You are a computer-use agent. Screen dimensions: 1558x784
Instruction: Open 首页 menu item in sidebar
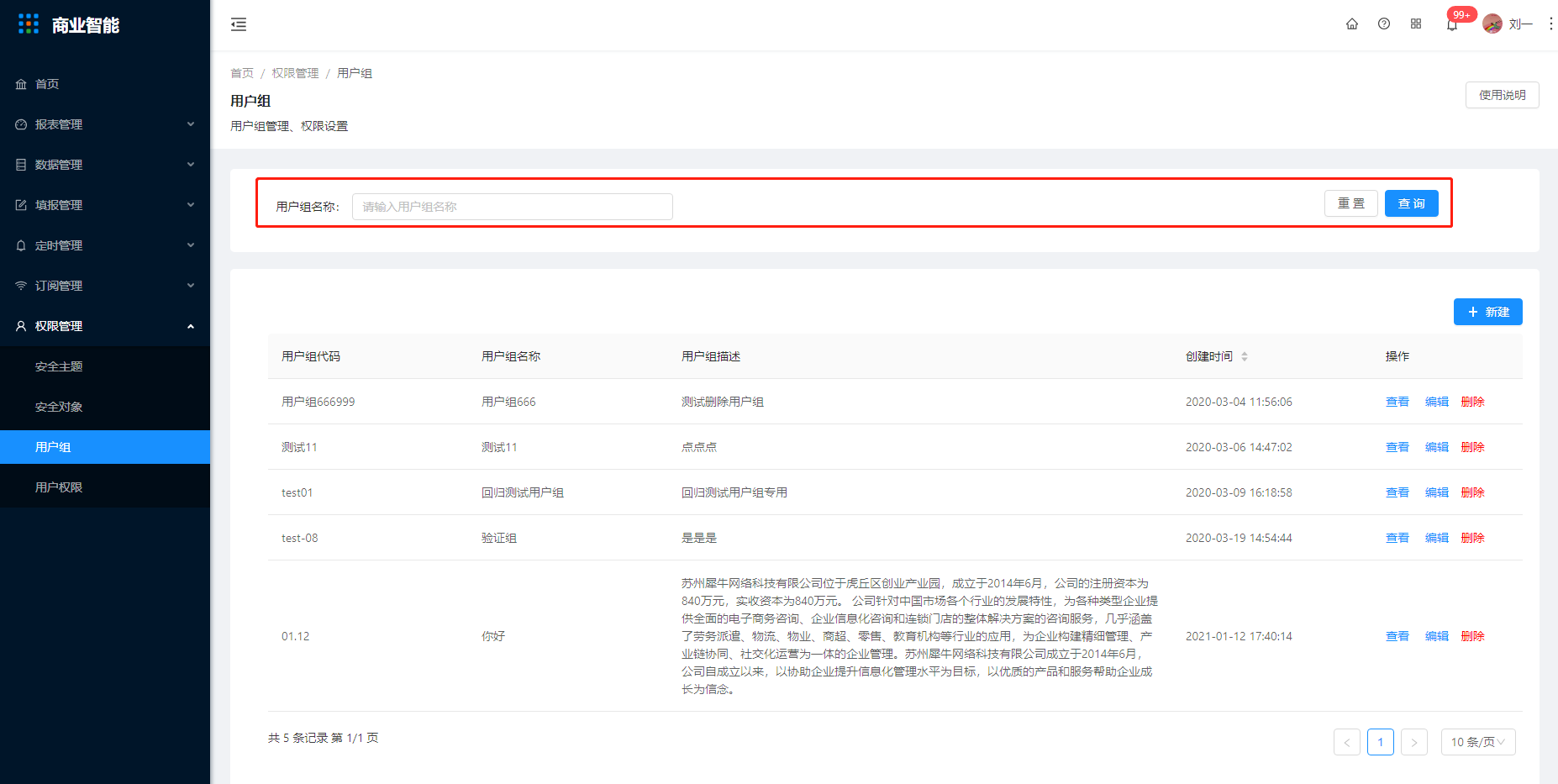tap(105, 84)
